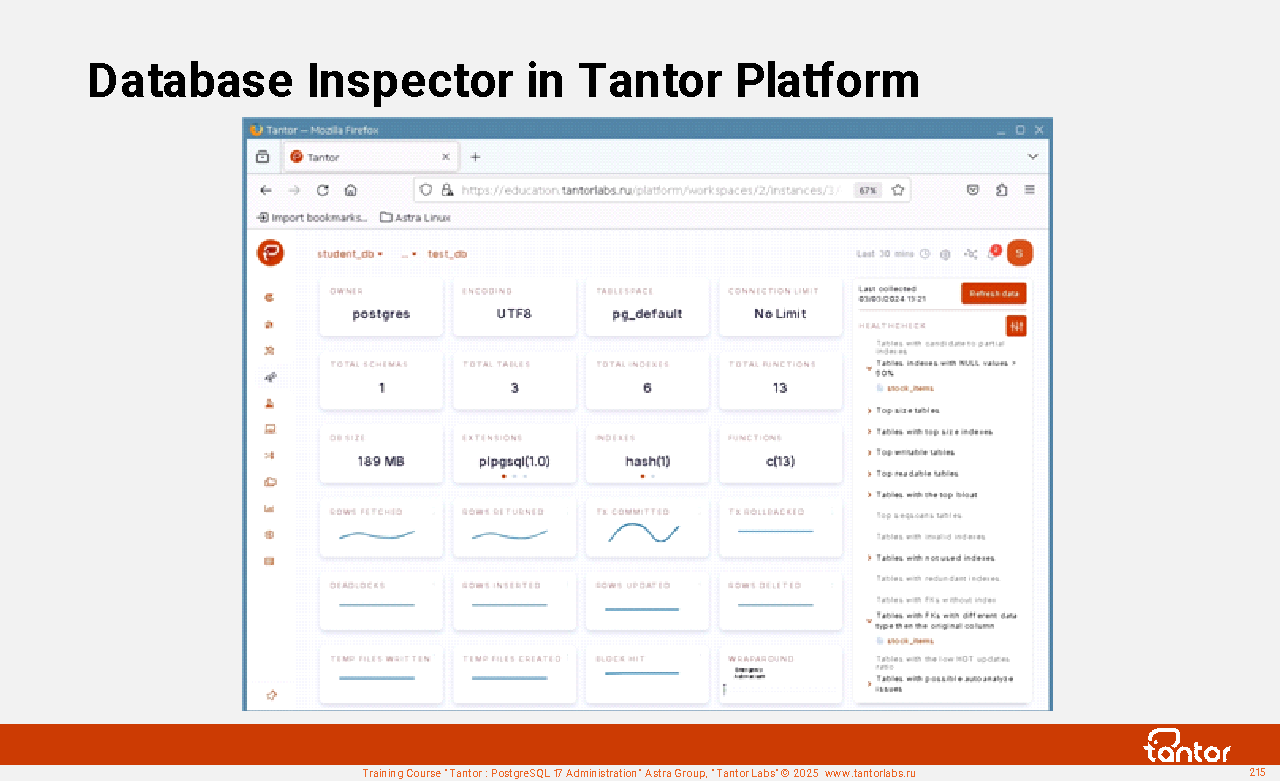Open the Astra Linux bookmark folder

point(415,217)
